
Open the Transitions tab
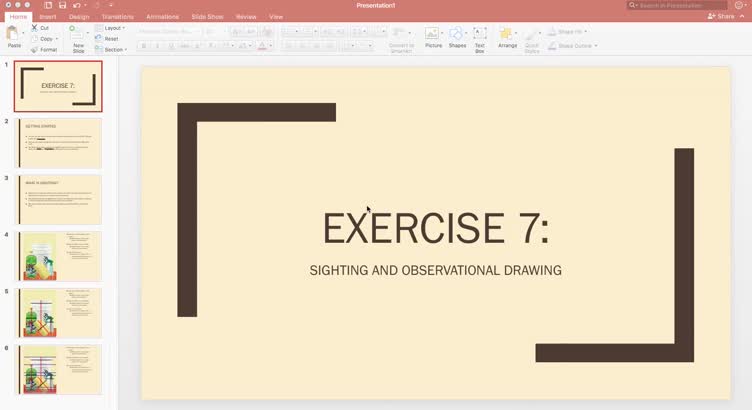(118, 17)
